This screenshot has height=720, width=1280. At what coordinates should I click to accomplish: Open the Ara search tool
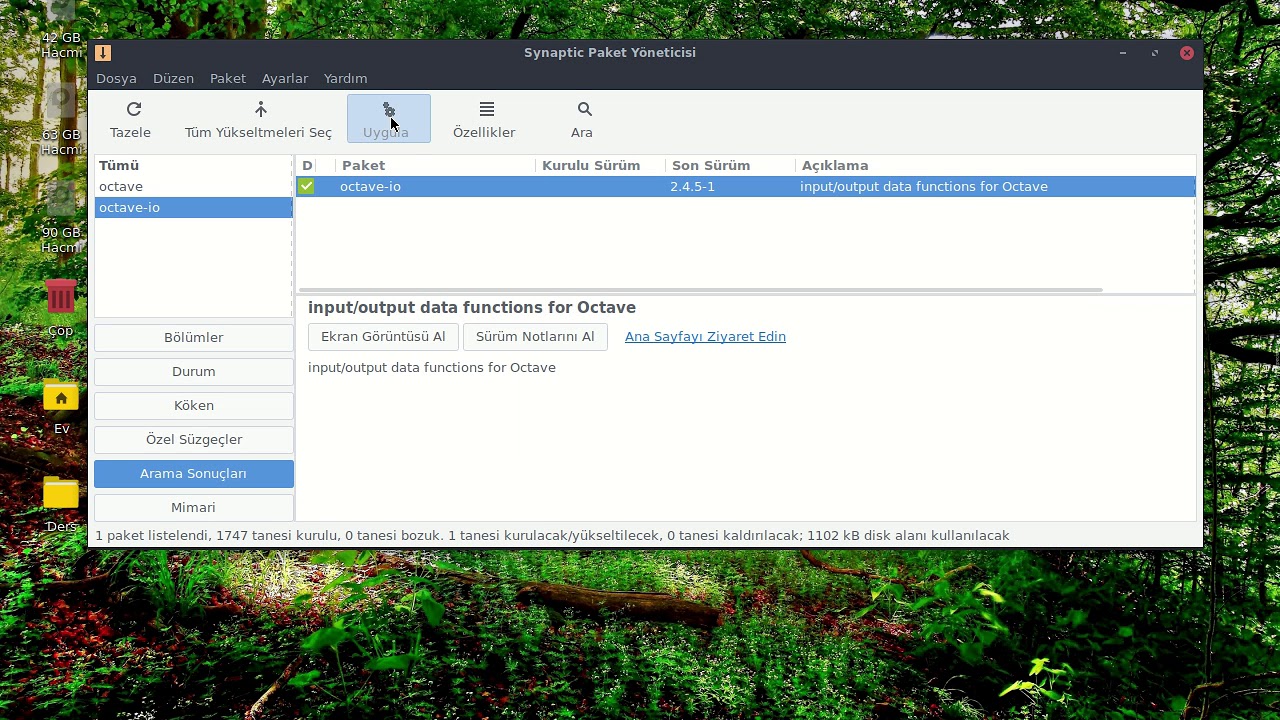[x=582, y=119]
